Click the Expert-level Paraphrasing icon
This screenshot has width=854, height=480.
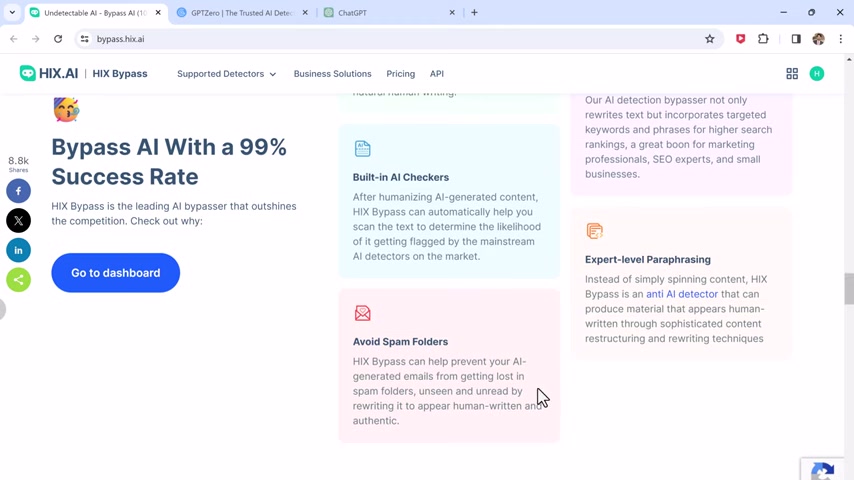[594, 230]
